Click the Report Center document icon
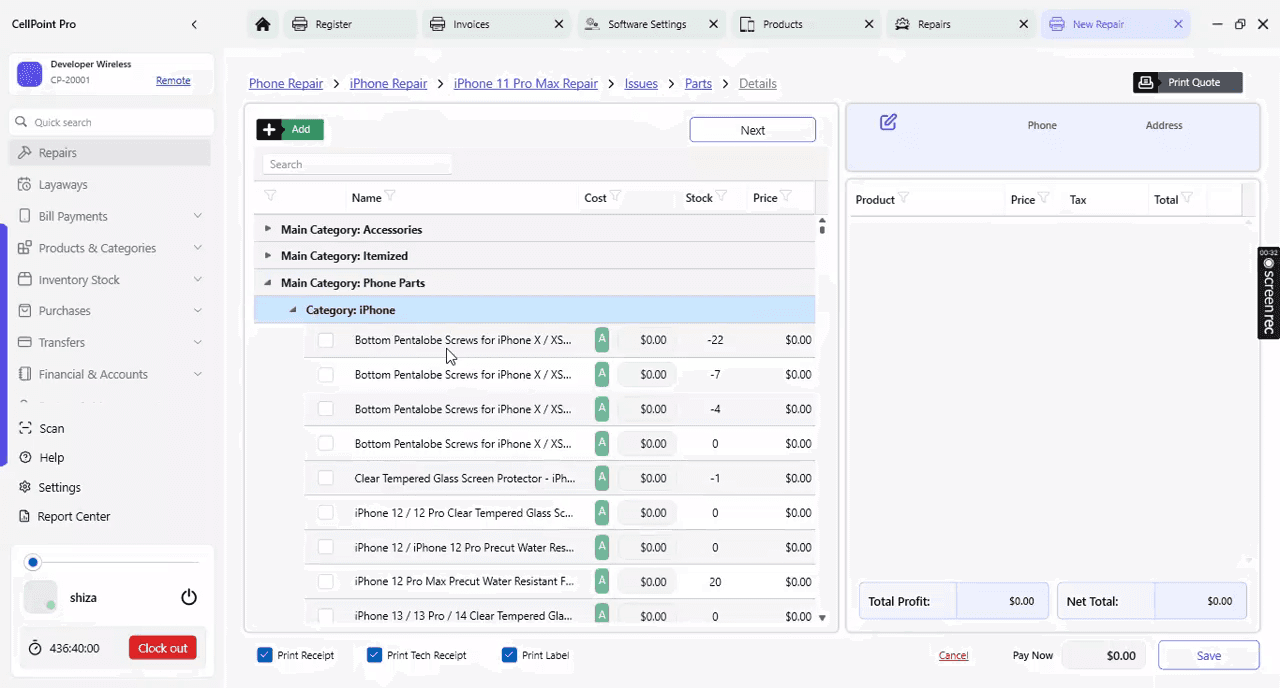Viewport: 1280px width, 688px height. pos(25,516)
